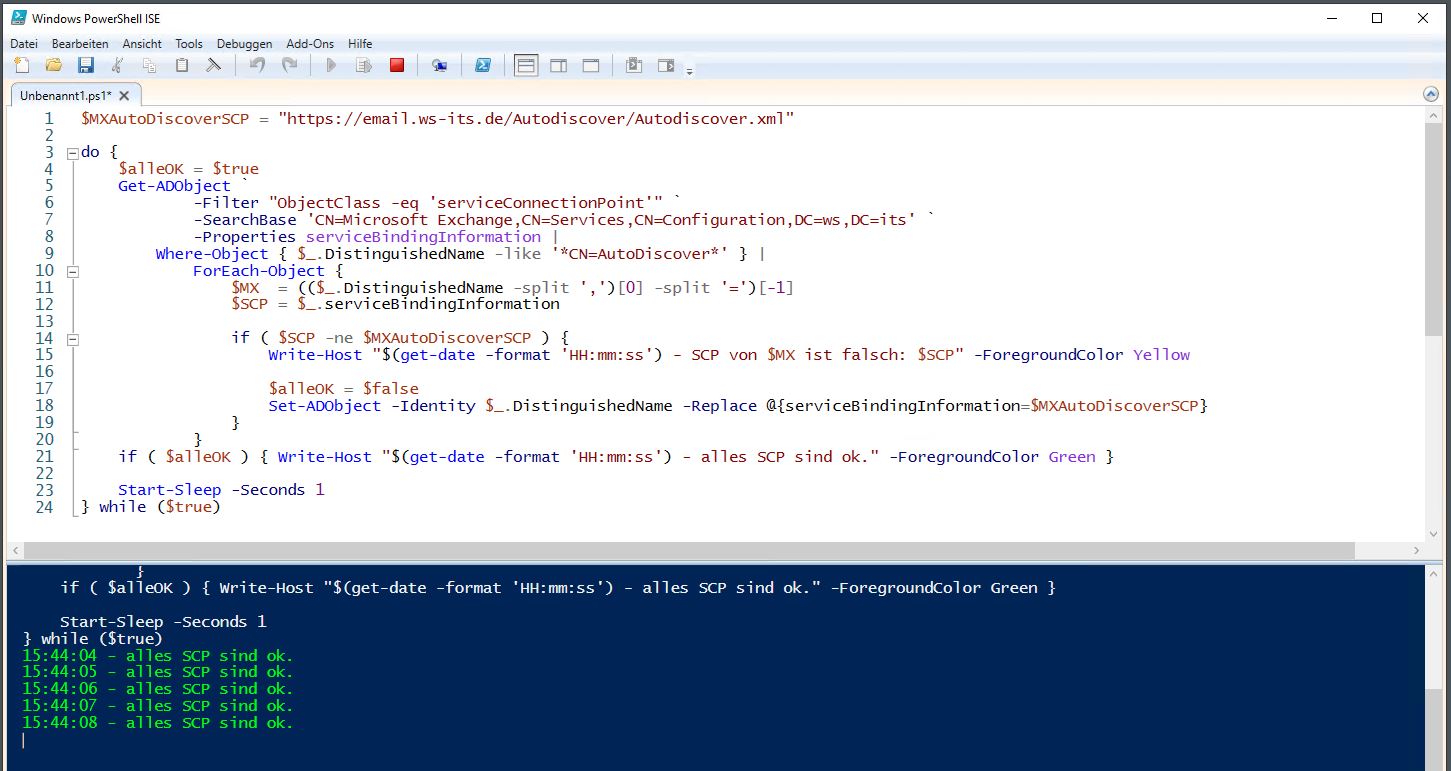Click line number 24 in the gutter

[44, 507]
